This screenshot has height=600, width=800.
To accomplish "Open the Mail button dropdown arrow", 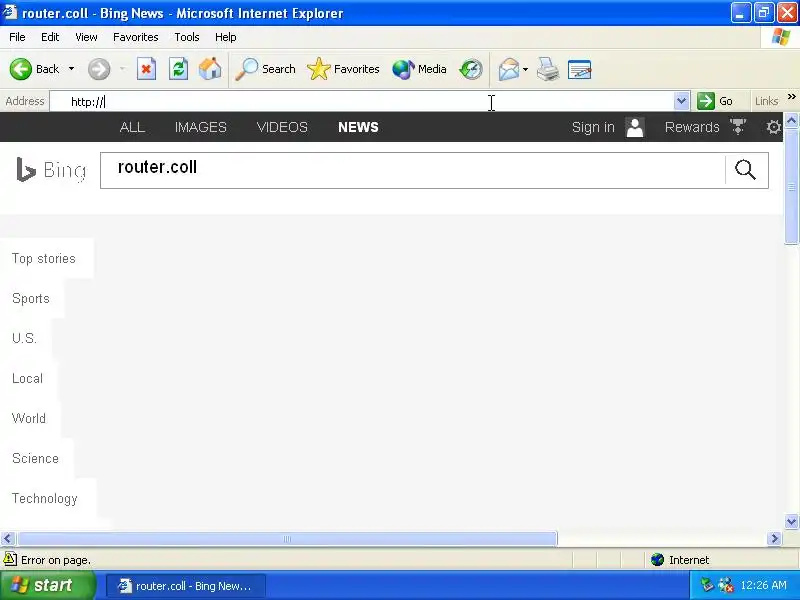I will (x=526, y=69).
